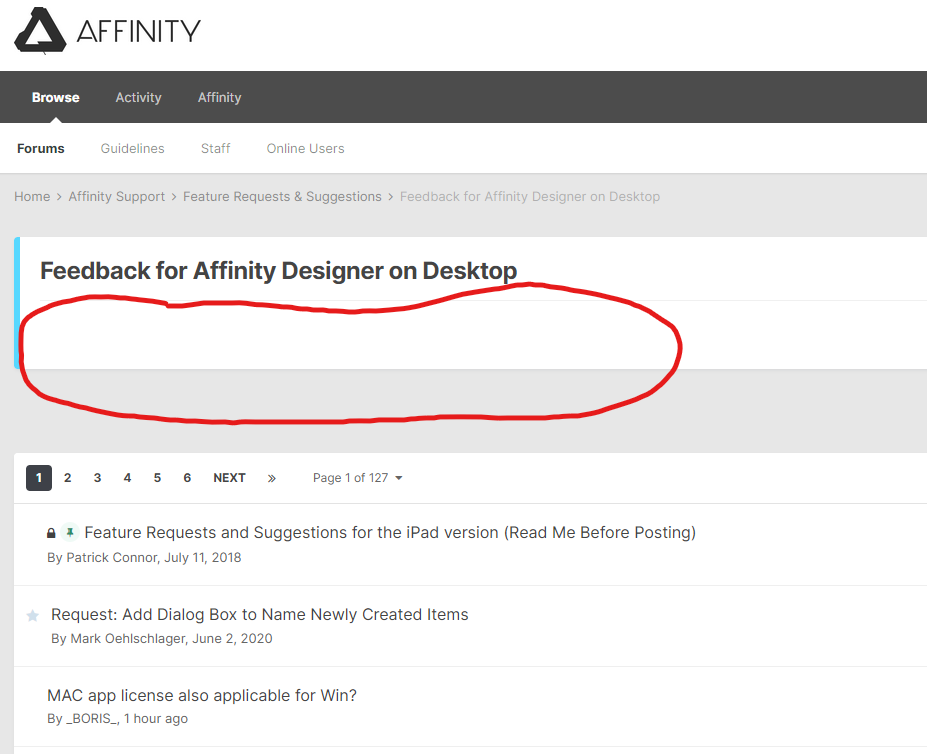Click the AFFINITY wordmark text
Viewport: 927px width, 754px height.
(139, 31)
